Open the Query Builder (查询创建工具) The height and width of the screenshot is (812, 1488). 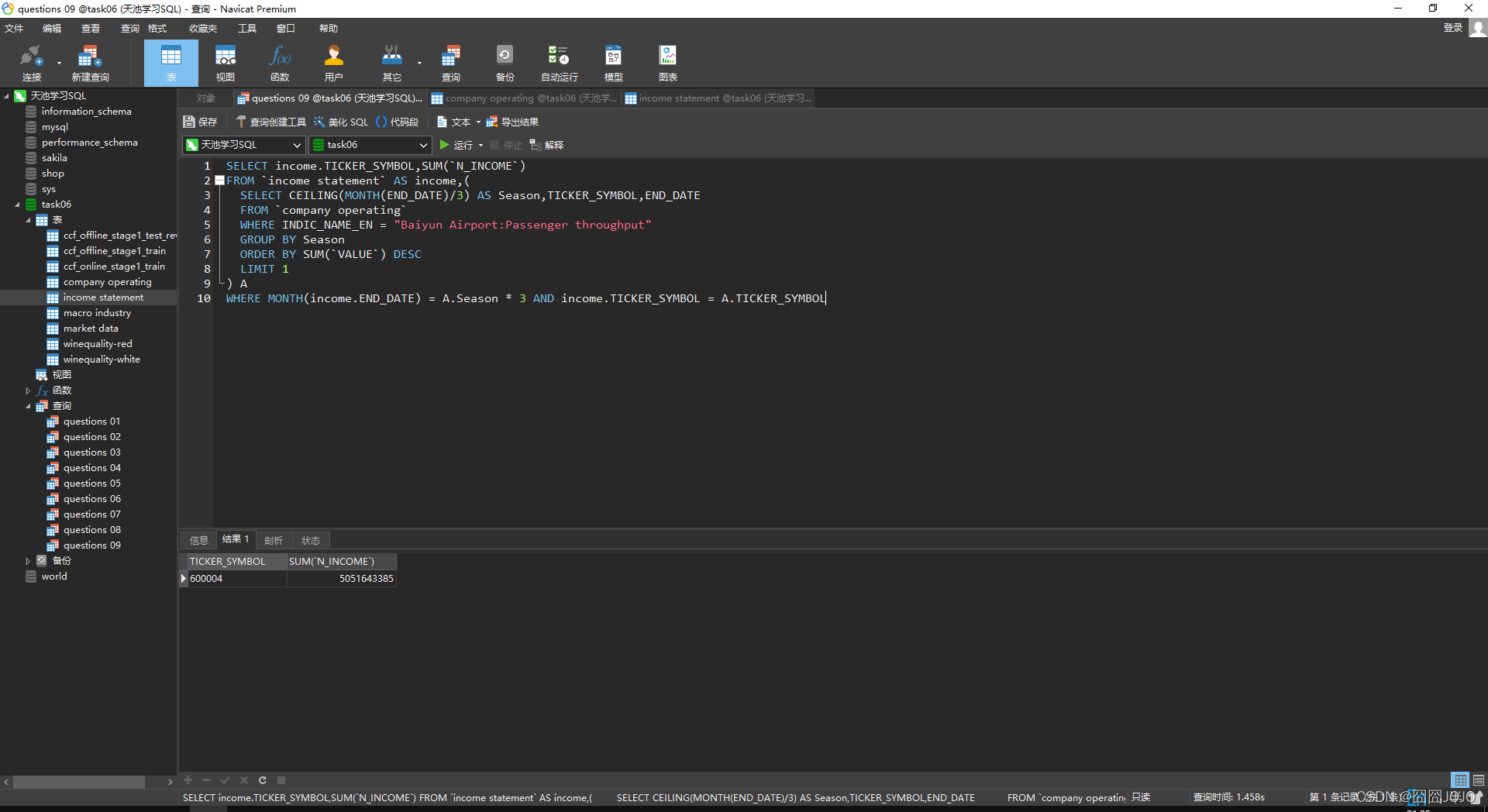tap(270, 122)
